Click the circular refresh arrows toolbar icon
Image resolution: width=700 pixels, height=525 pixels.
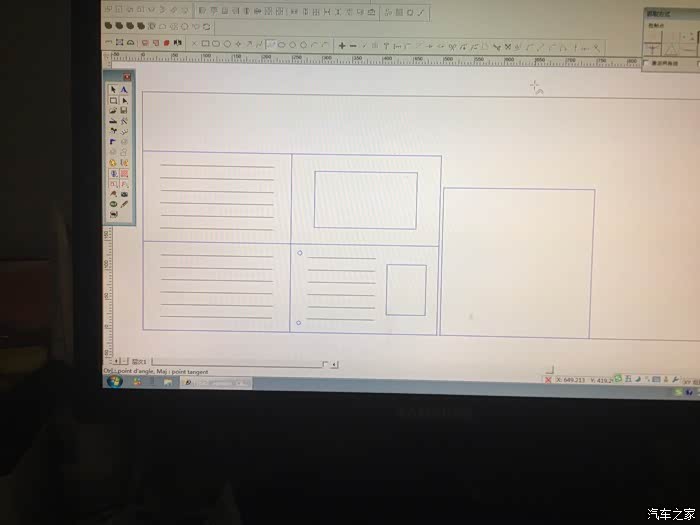pyautogui.click(x=207, y=27)
